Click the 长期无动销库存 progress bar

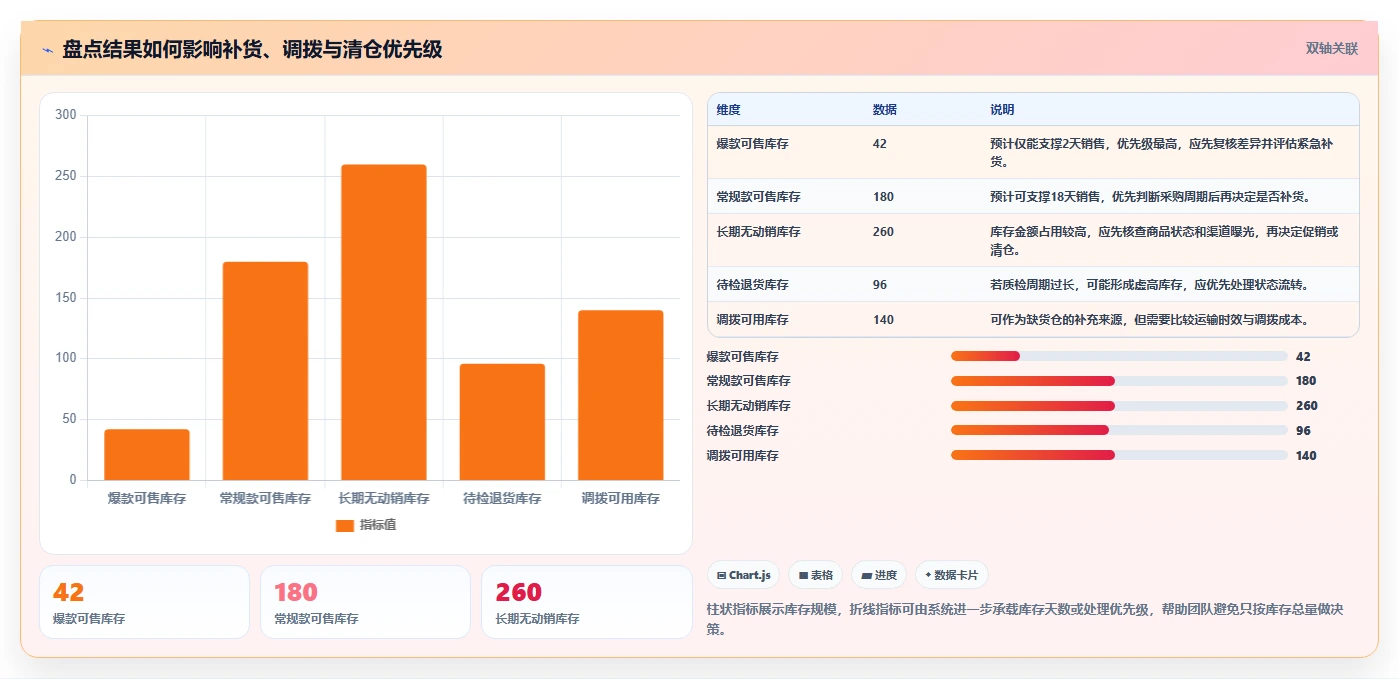[1119, 406]
